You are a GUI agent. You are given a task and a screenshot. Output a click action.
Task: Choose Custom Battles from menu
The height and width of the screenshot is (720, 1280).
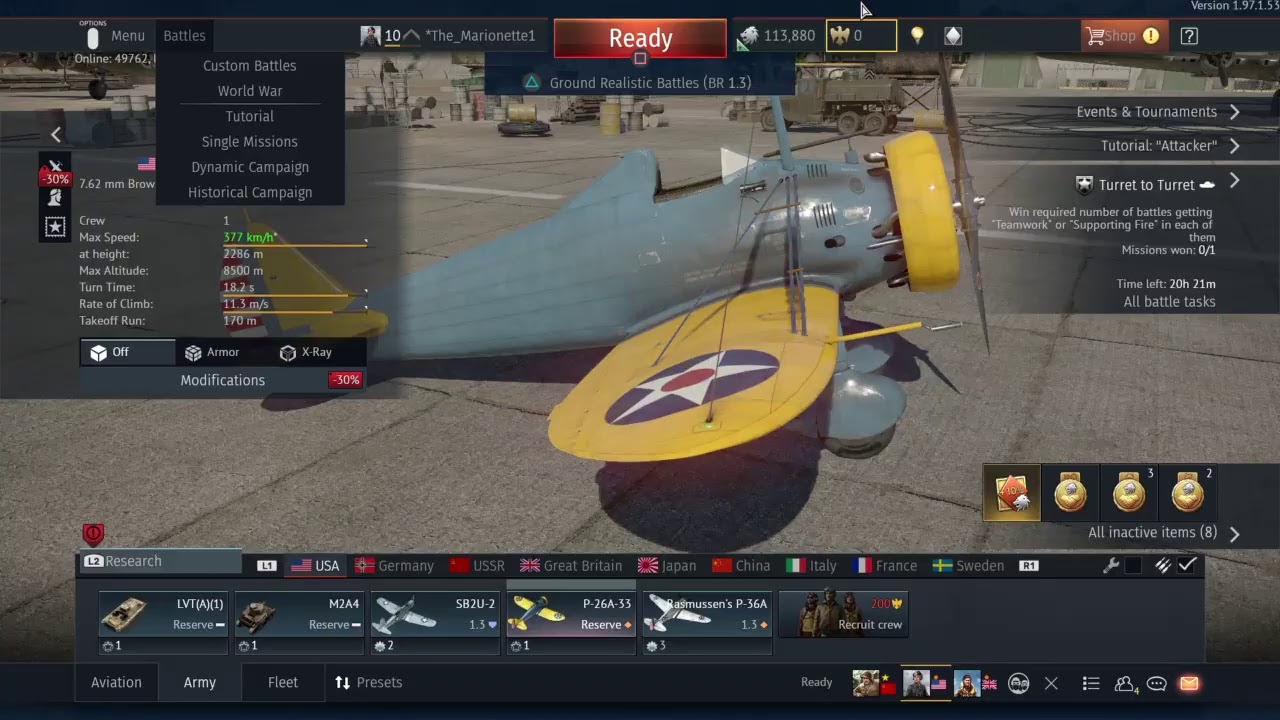[x=250, y=65]
